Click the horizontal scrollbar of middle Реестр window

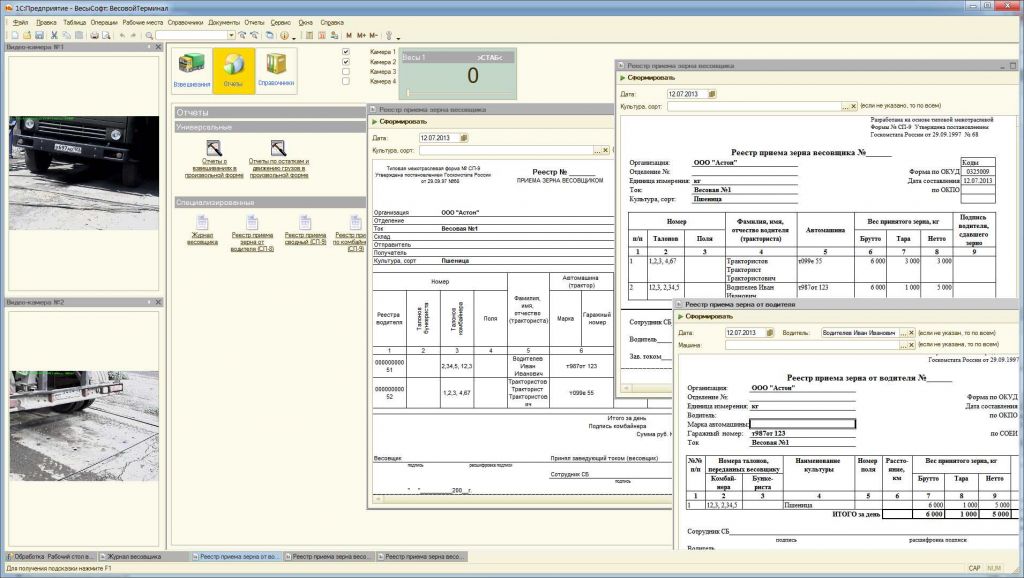522,499
